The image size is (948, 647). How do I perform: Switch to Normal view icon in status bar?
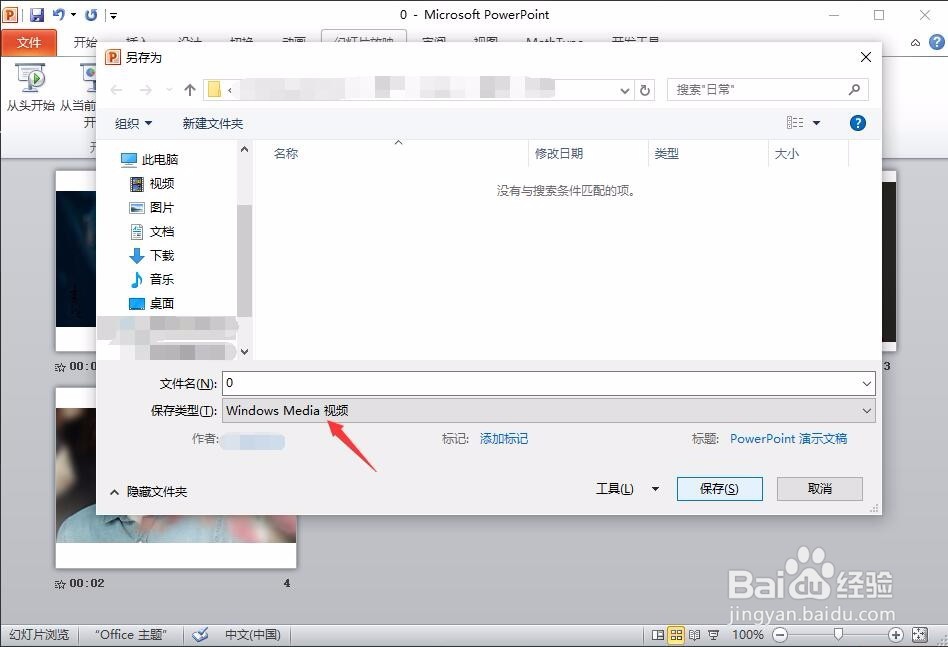[658, 634]
